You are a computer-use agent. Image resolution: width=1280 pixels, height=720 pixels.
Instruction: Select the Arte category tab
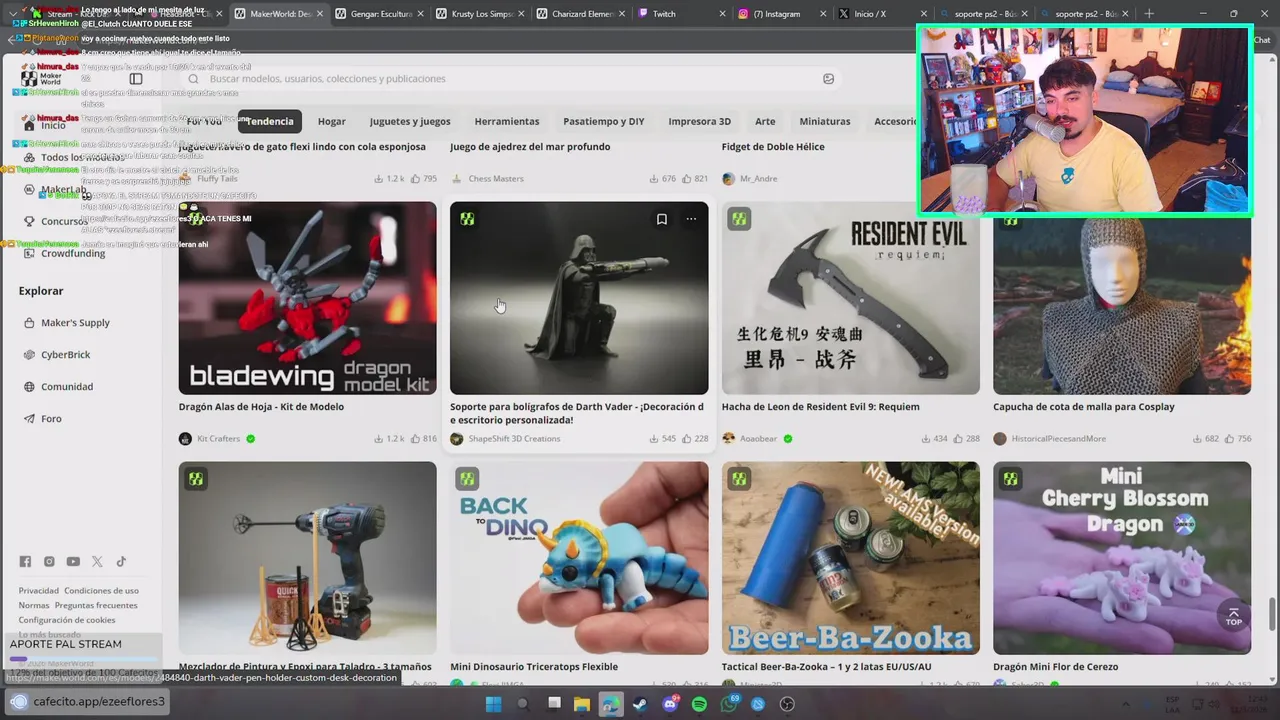[x=765, y=121]
